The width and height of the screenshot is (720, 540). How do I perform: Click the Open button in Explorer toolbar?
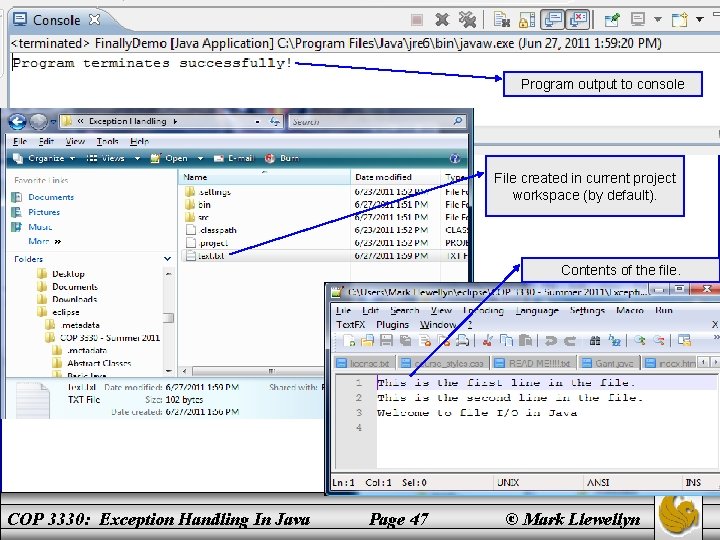169,158
